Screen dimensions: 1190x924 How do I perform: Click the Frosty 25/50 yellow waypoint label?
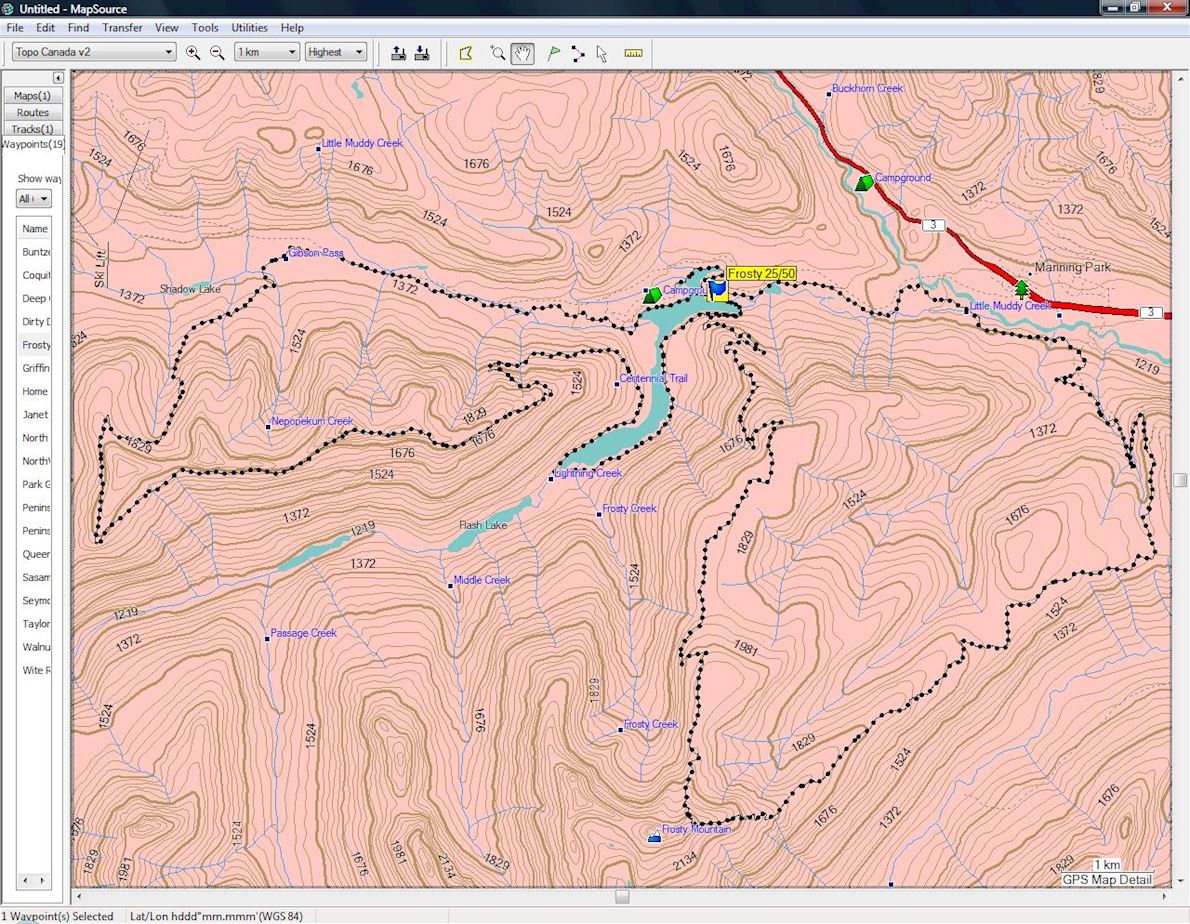pos(761,274)
